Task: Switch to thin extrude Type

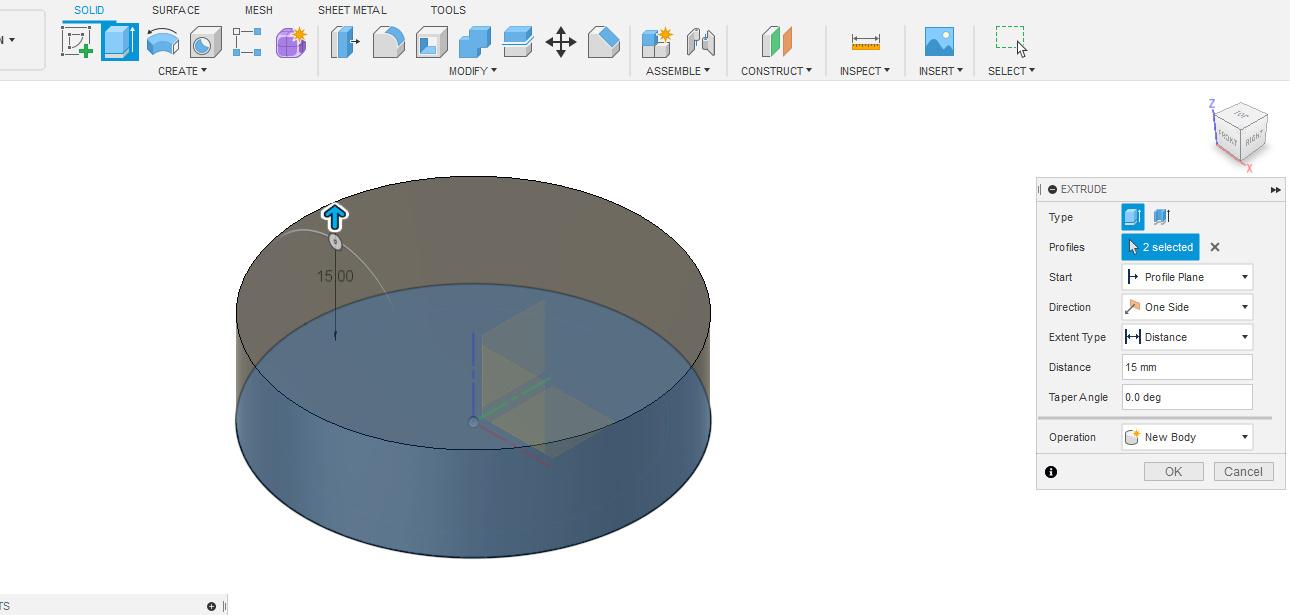Action: [x=1159, y=216]
